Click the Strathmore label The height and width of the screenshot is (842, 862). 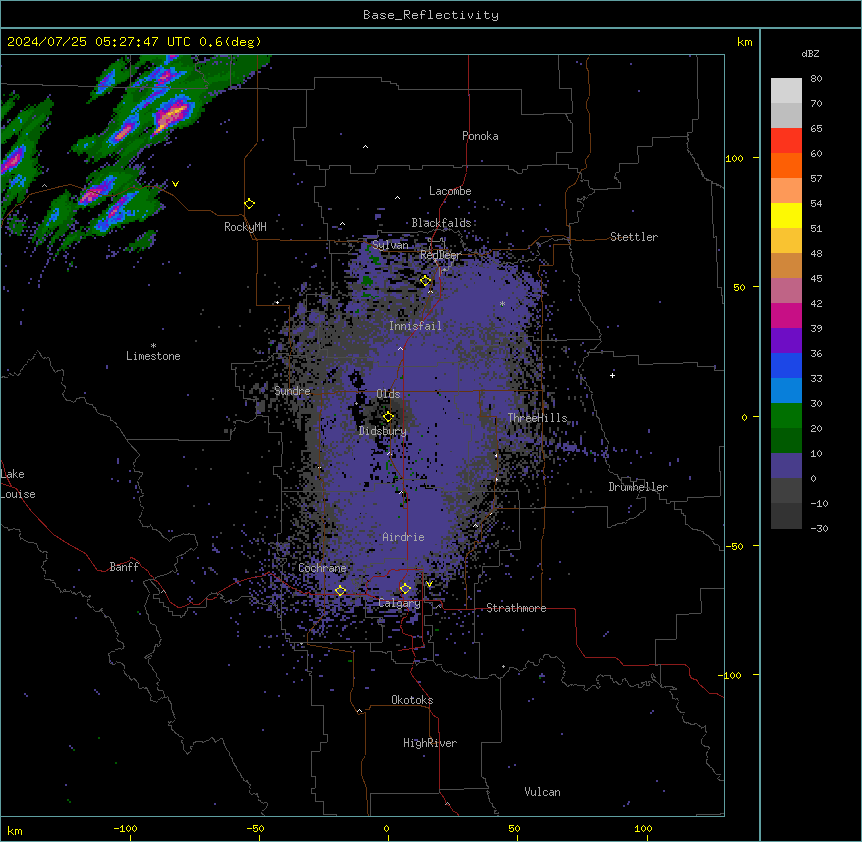click(x=516, y=608)
